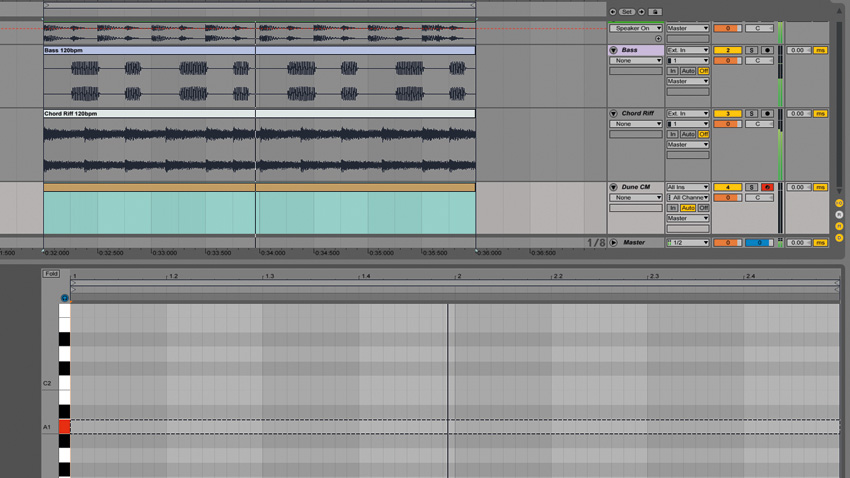Click Dune CM track delay 0.00 field

click(x=799, y=188)
